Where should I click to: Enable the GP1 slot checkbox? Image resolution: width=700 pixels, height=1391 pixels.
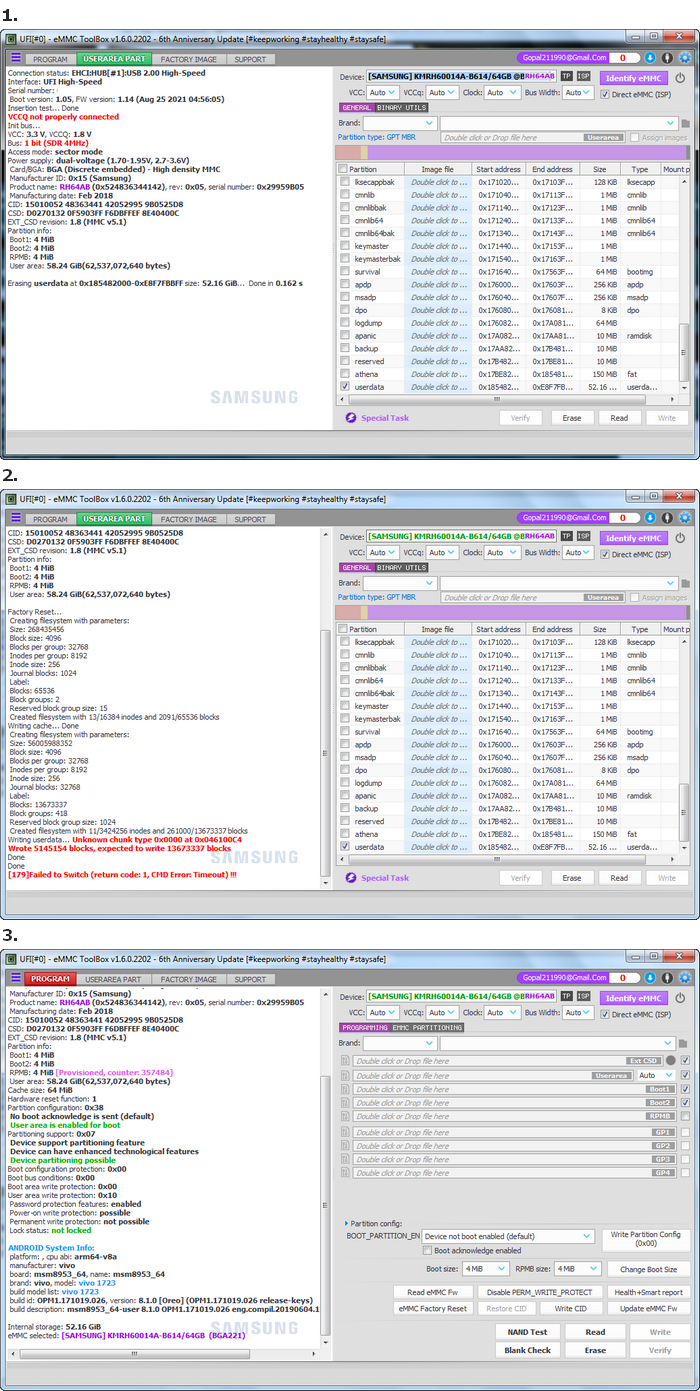pos(685,1133)
